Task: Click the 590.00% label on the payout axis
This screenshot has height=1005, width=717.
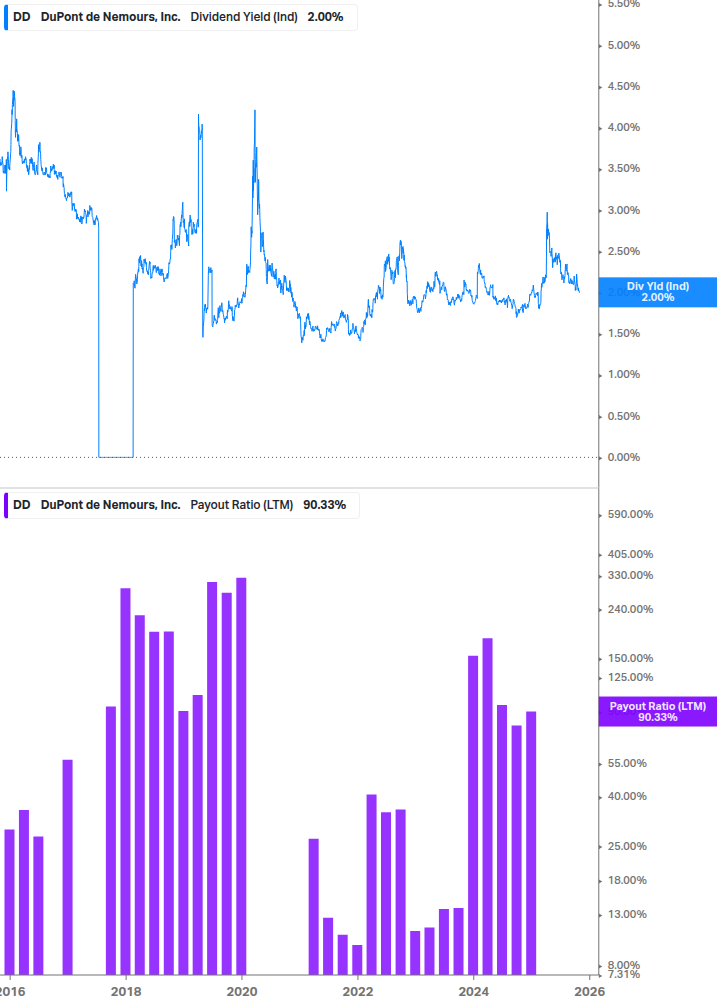Action: (x=631, y=515)
